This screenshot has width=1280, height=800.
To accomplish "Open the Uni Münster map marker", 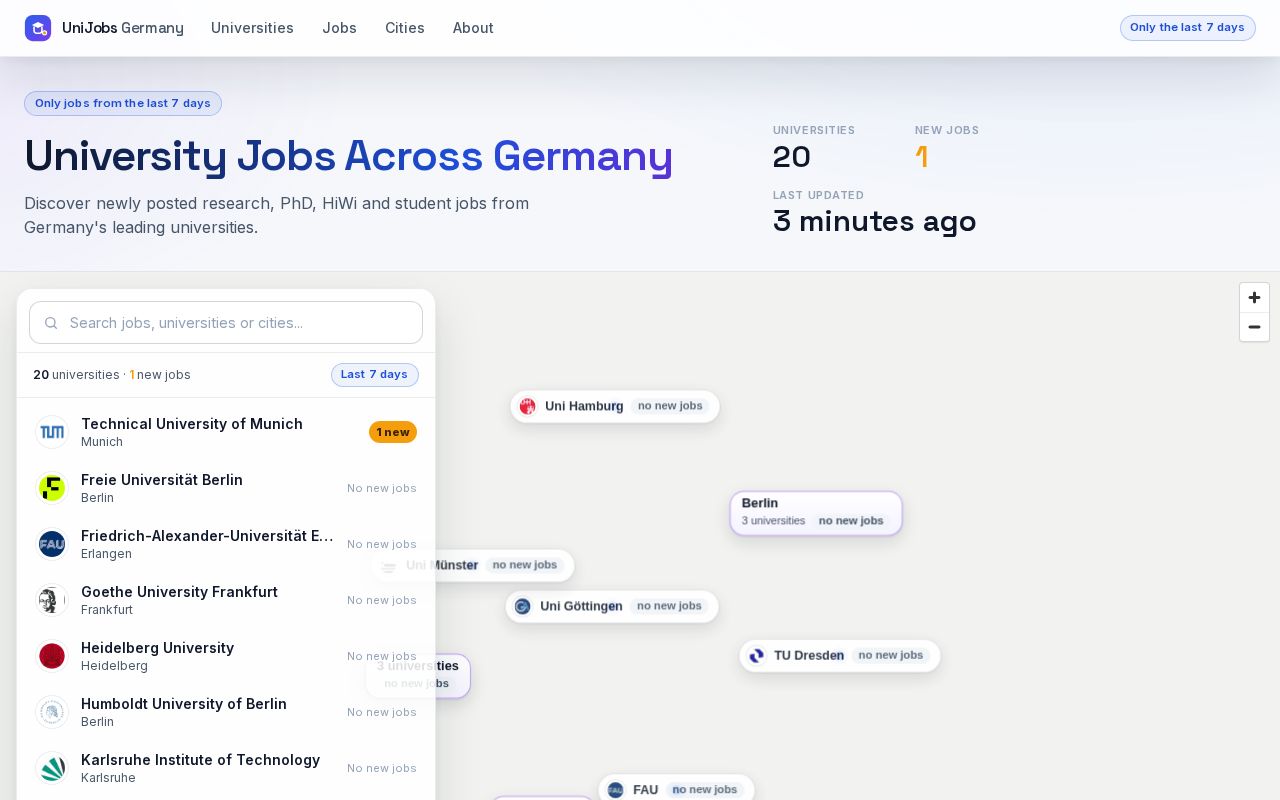I will (x=472, y=566).
